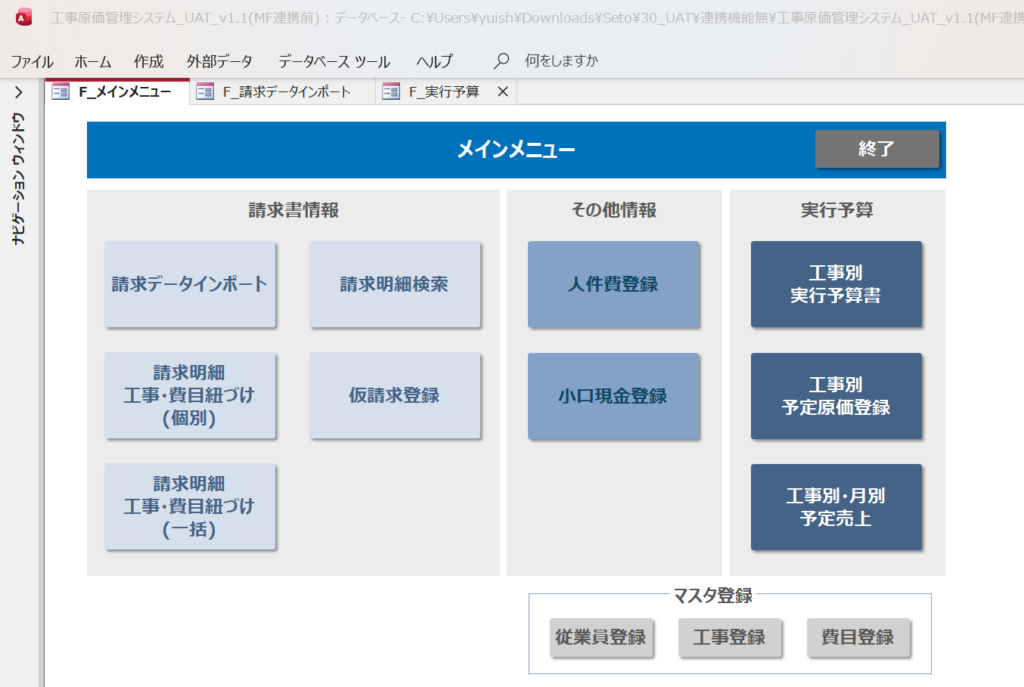Open 小口現金登録
This screenshot has height=687, width=1024.
click(x=614, y=395)
